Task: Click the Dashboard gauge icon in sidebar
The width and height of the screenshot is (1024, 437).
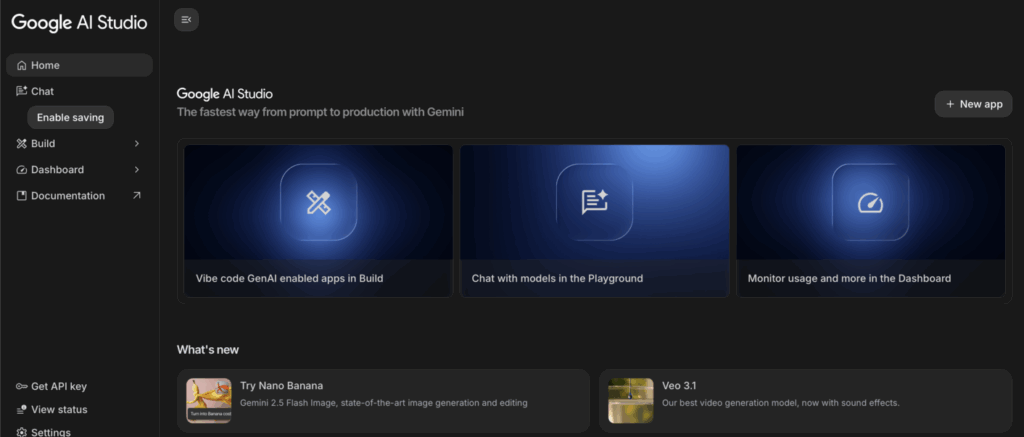Action: [21, 170]
